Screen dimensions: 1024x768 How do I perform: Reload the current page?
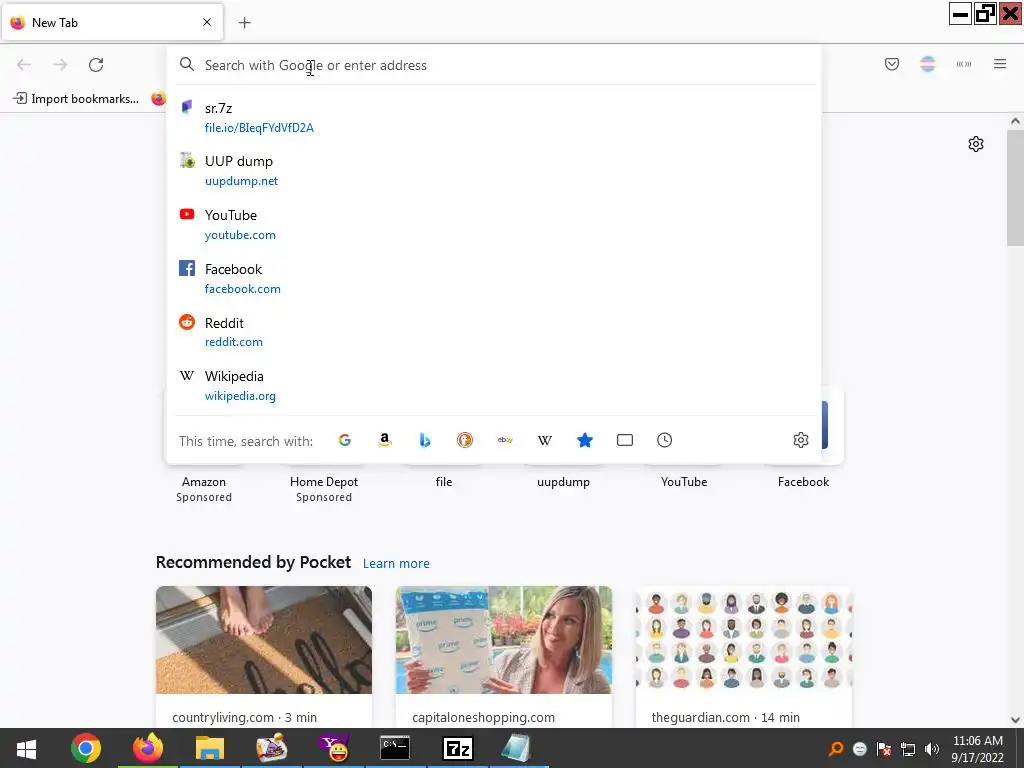tap(96, 65)
